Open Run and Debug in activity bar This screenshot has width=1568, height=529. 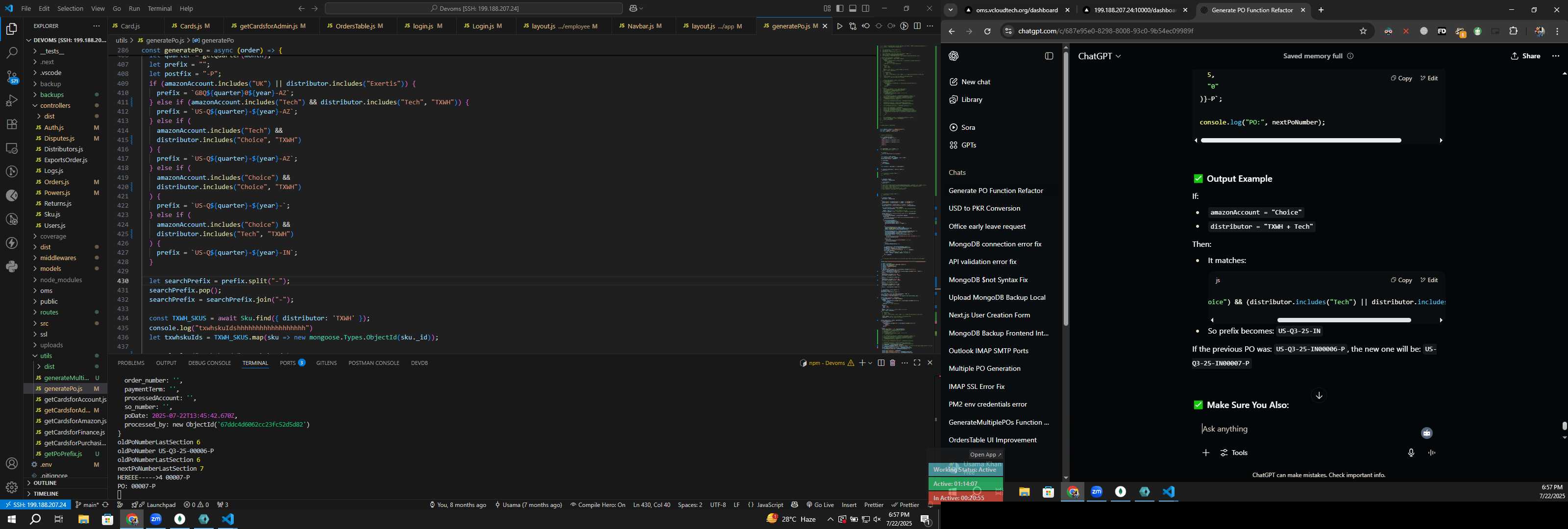click(12, 100)
